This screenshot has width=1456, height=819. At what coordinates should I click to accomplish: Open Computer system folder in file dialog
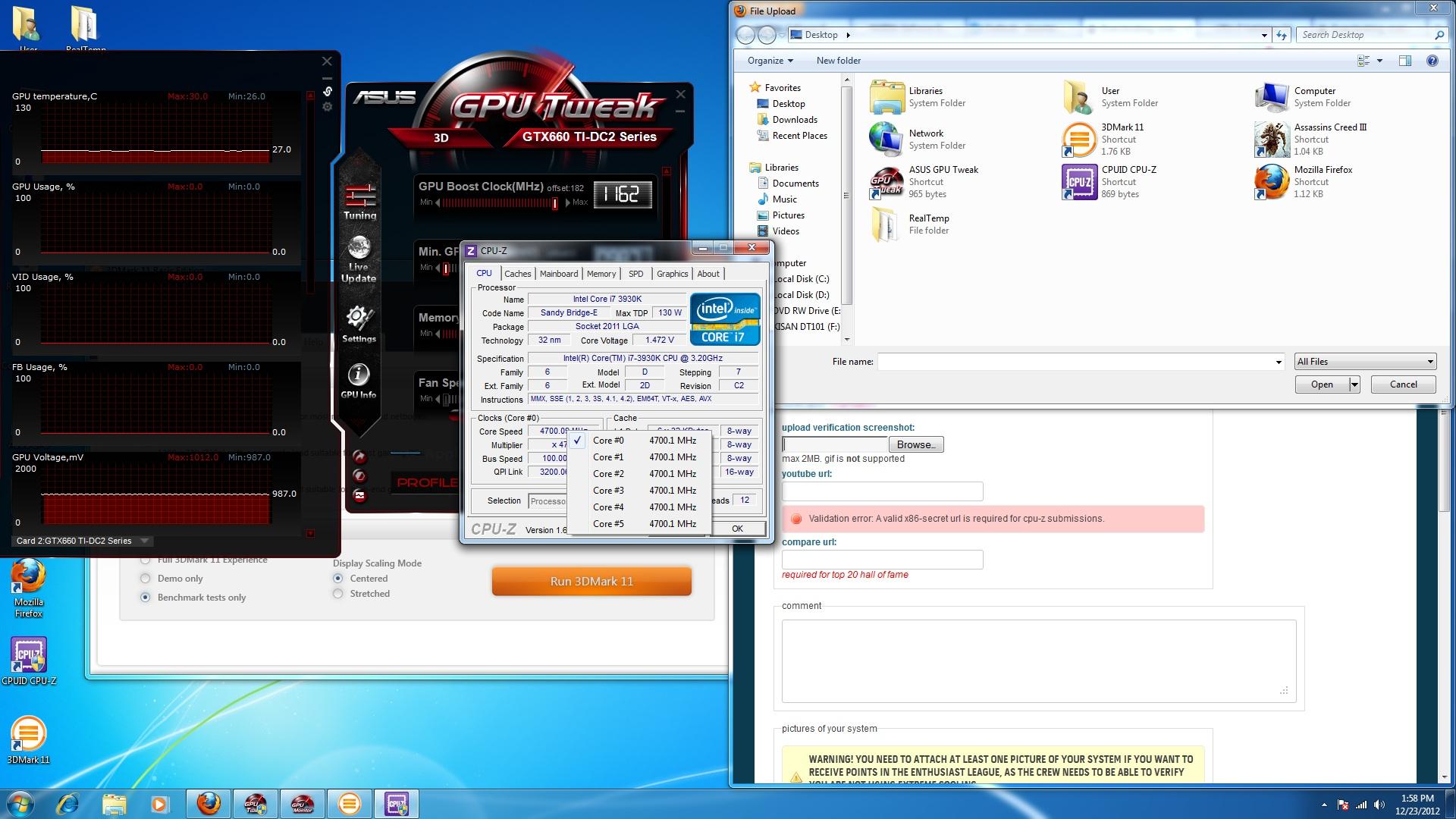pos(1303,97)
